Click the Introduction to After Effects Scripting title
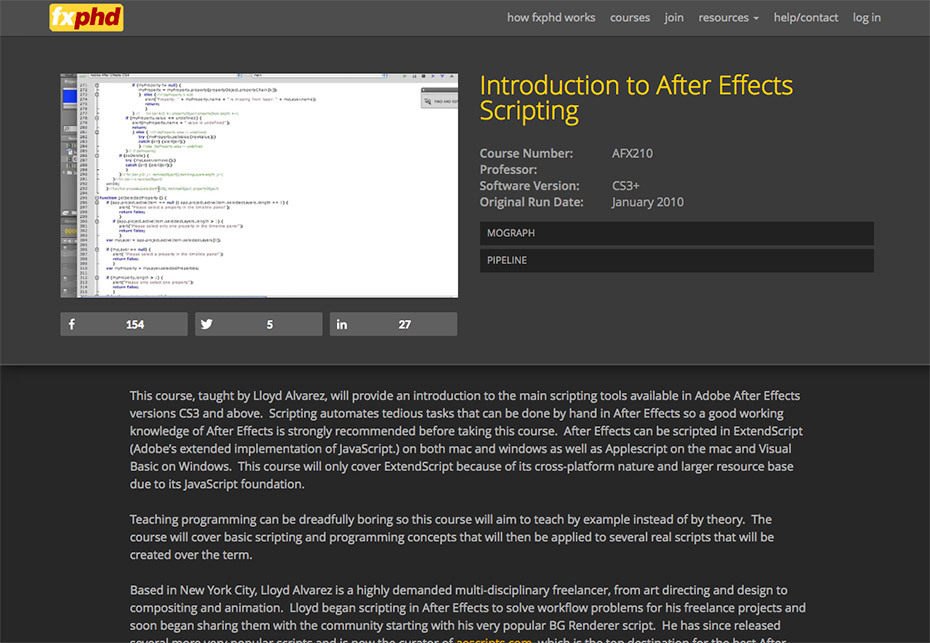The image size is (930, 643). tap(636, 97)
